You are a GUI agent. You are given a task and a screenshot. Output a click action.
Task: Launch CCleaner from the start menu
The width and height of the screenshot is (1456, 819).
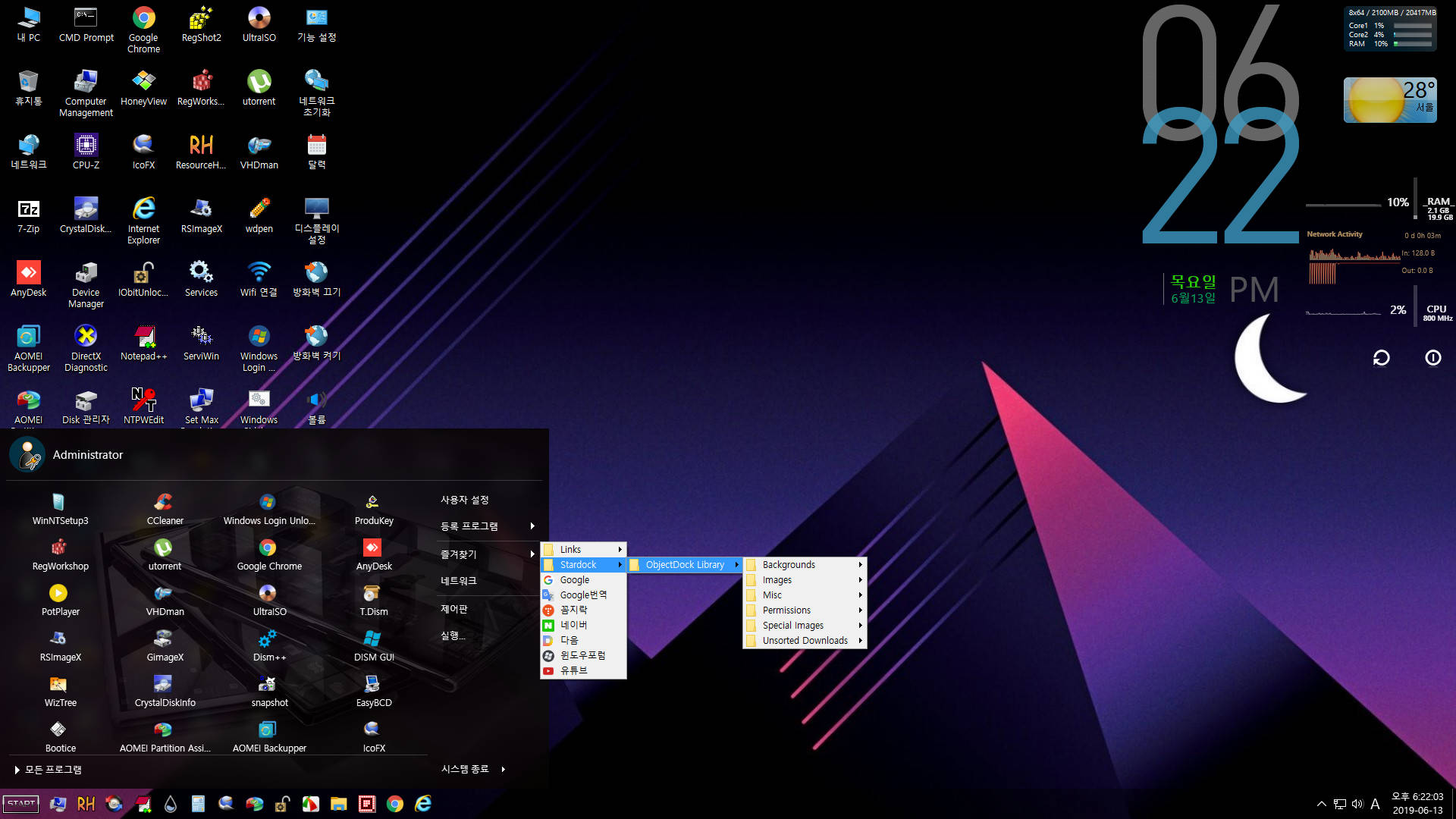(165, 509)
